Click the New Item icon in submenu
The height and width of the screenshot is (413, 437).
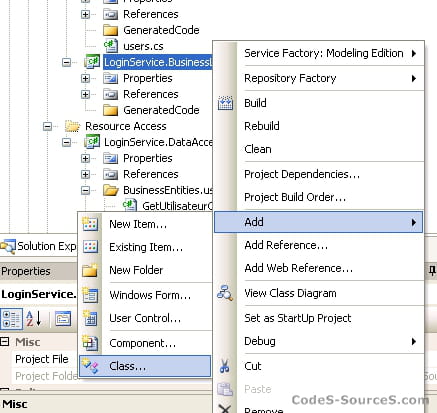(x=90, y=224)
